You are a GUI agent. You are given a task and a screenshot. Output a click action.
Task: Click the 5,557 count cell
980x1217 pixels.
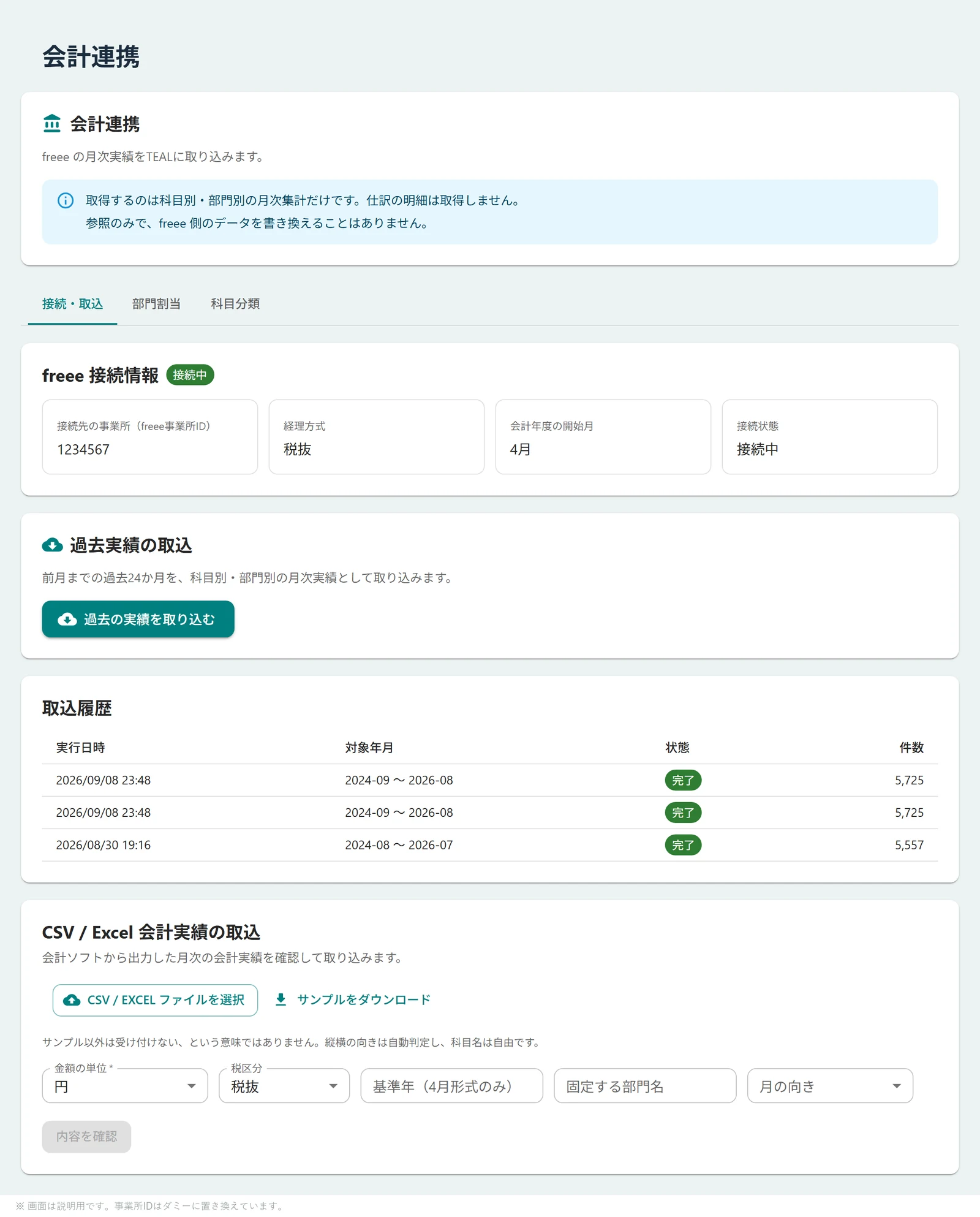pyautogui.click(x=909, y=845)
